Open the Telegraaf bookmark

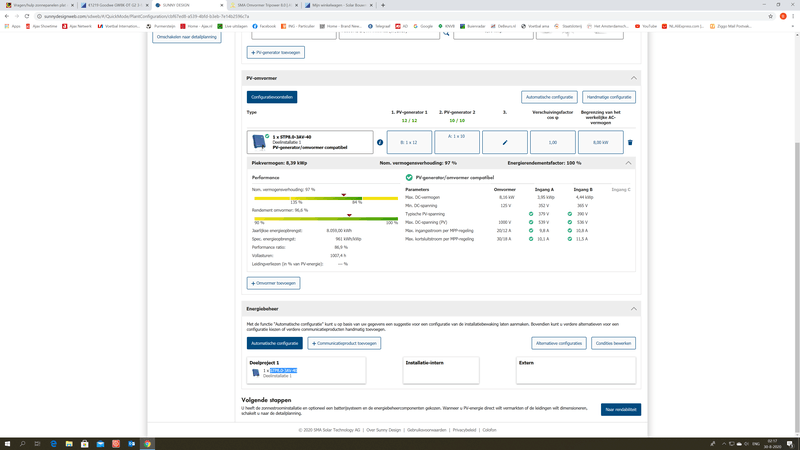click(x=379, y=26)
